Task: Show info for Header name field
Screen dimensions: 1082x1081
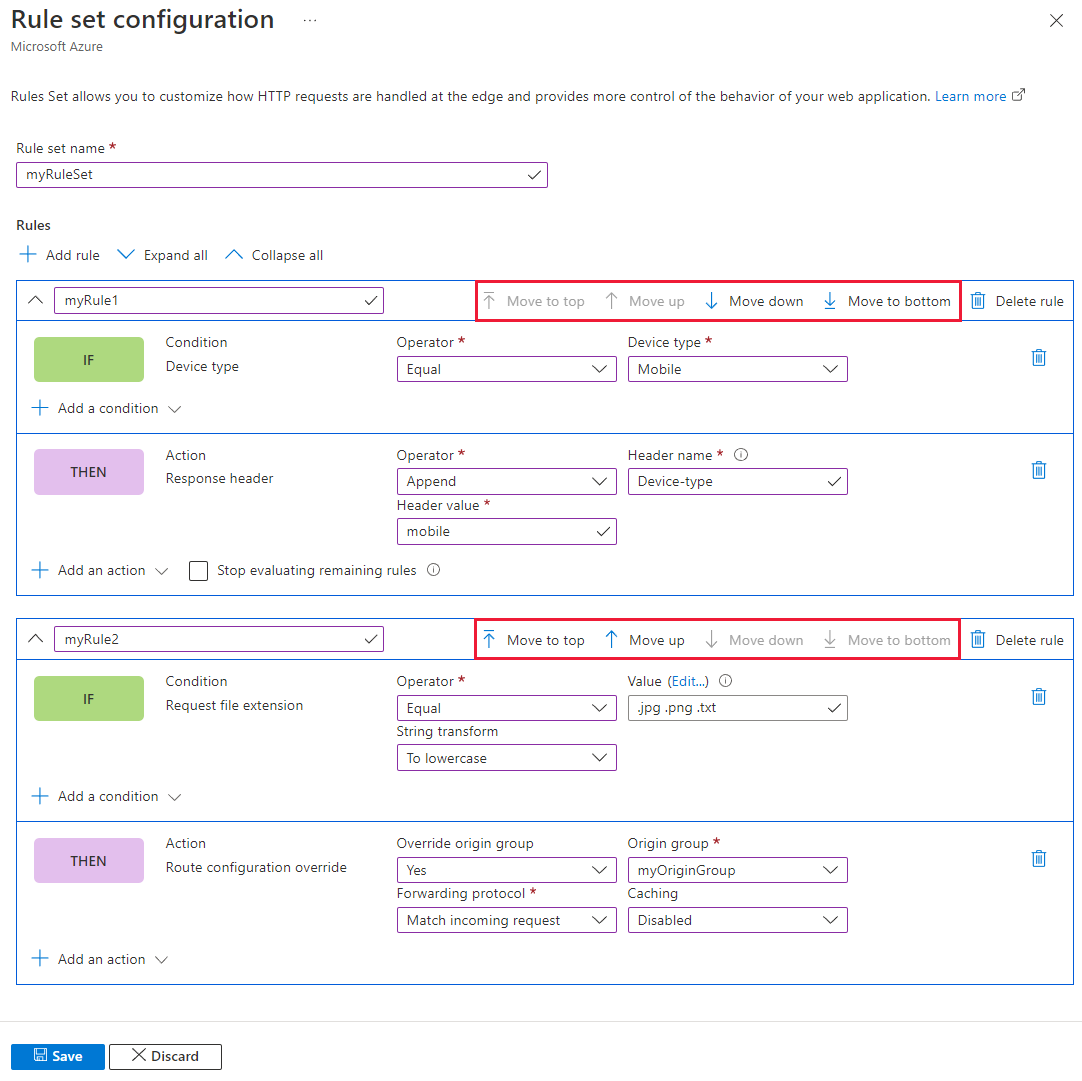Action: [x=741, y=455]
